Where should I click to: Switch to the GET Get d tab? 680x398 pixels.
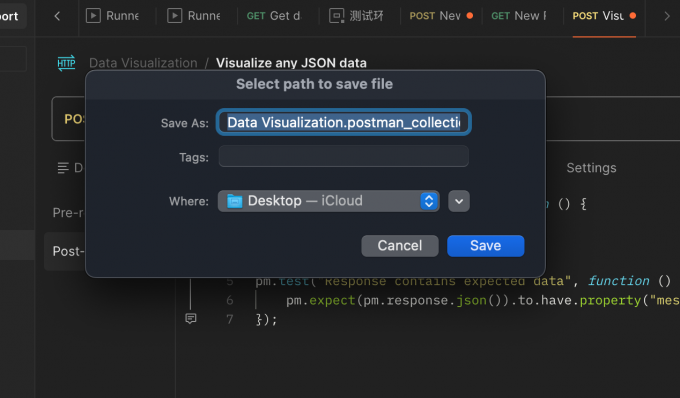pyautogui.click(x=274, y=16)
